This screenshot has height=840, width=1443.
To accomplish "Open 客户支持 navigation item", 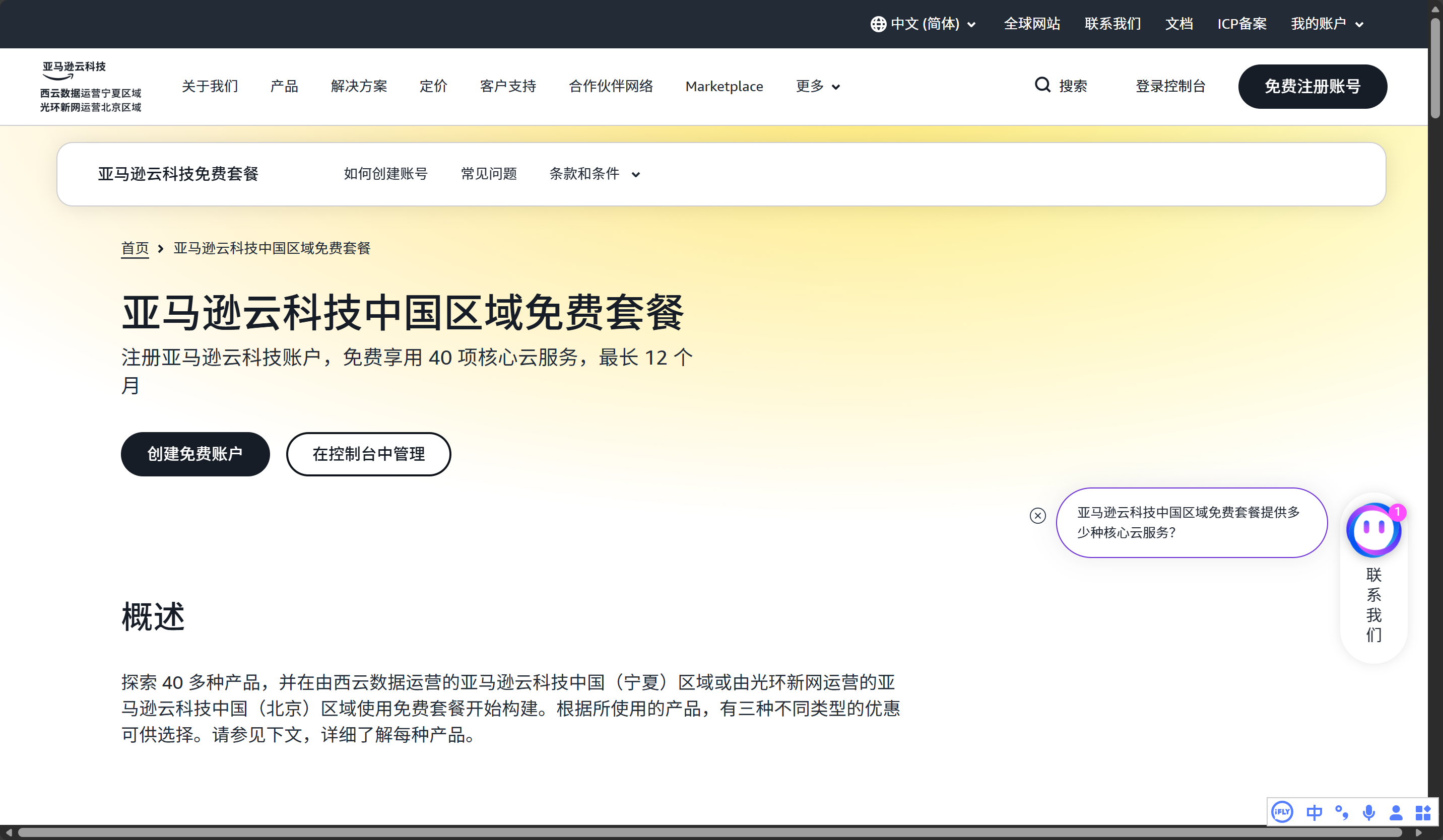I will [x=508, y=87].
